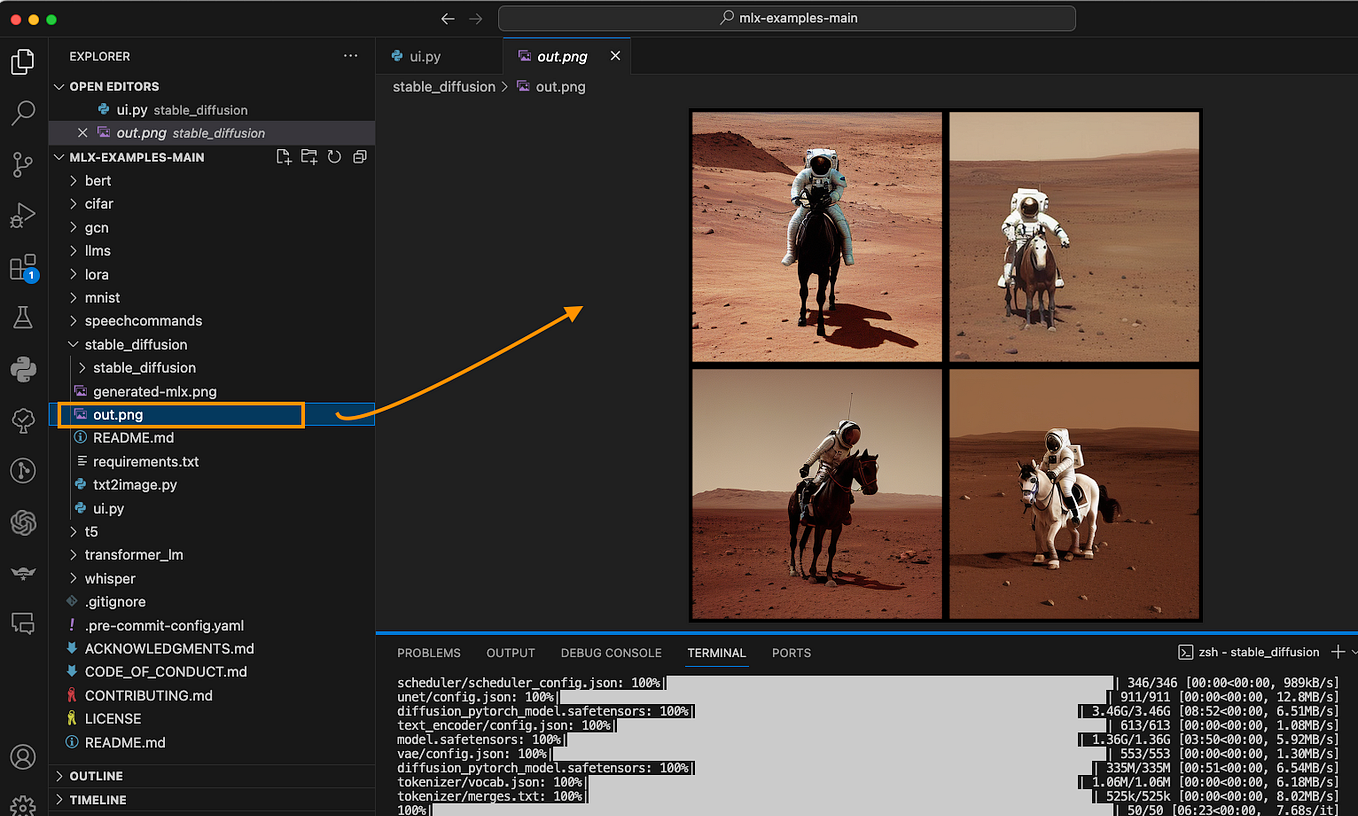
Task: Expand the whisper folder
Action: 109,578
